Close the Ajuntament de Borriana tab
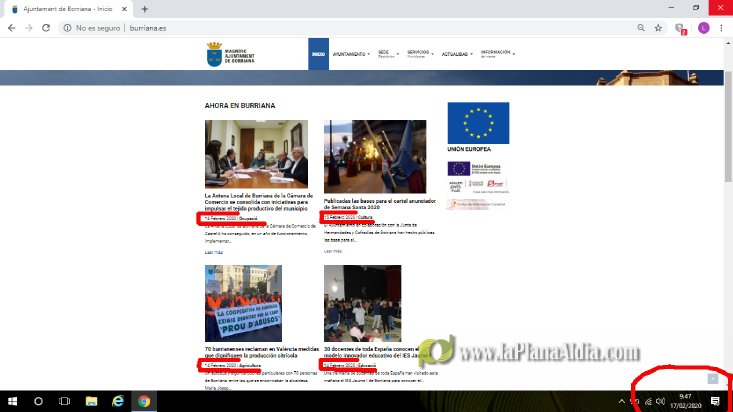 tap(124, 9)
